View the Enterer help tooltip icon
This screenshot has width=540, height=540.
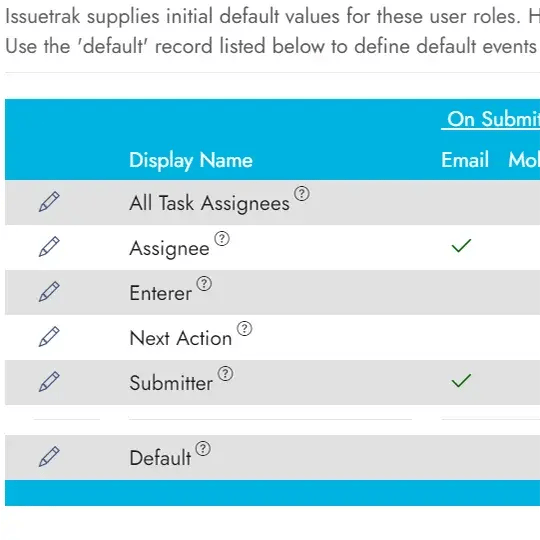(x=204, y=283)
